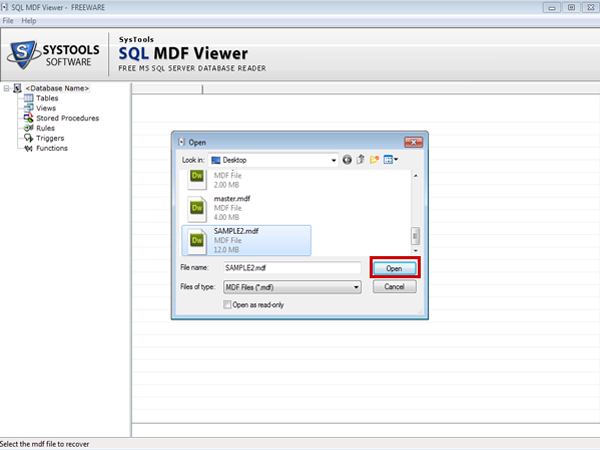Click the SAMPLE2.mdf file icon
Image resolution: width=600 pixels, height=450 pixels.
pos(197,241)
